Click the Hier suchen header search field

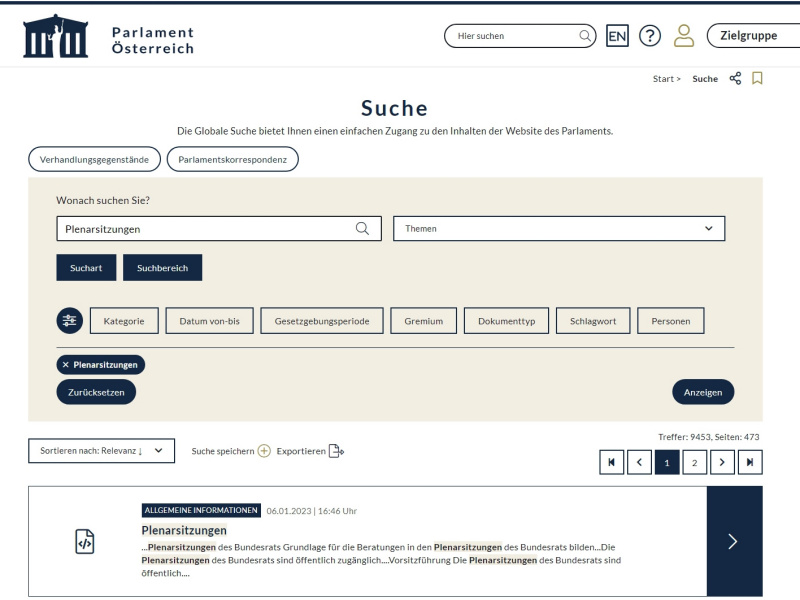pos(510,36)
